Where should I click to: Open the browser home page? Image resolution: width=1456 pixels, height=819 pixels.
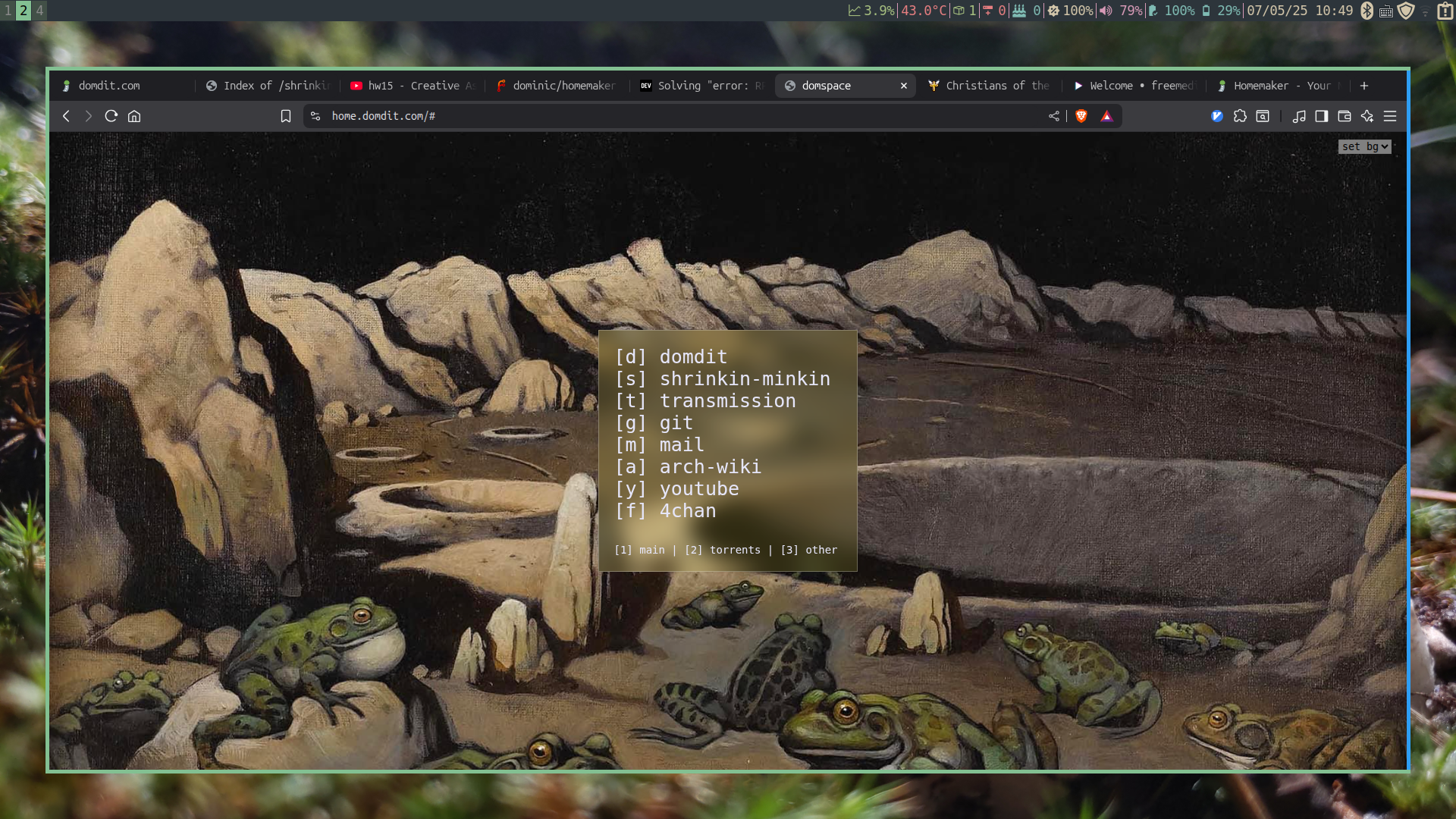pyautogui.click(x=134, y=116)
